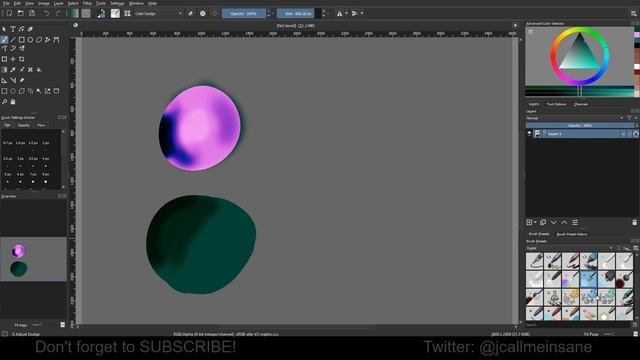Activate the Crop tool
Screen dimensions: 640x360
(x=22, y=59)
